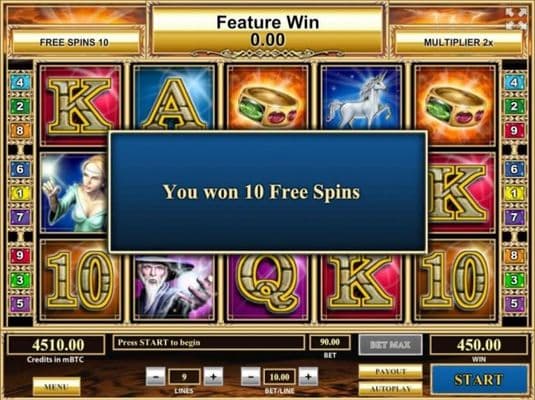Increase the number of lines
This screenshot has width=535, height=400.
click(x=213, y=377)
